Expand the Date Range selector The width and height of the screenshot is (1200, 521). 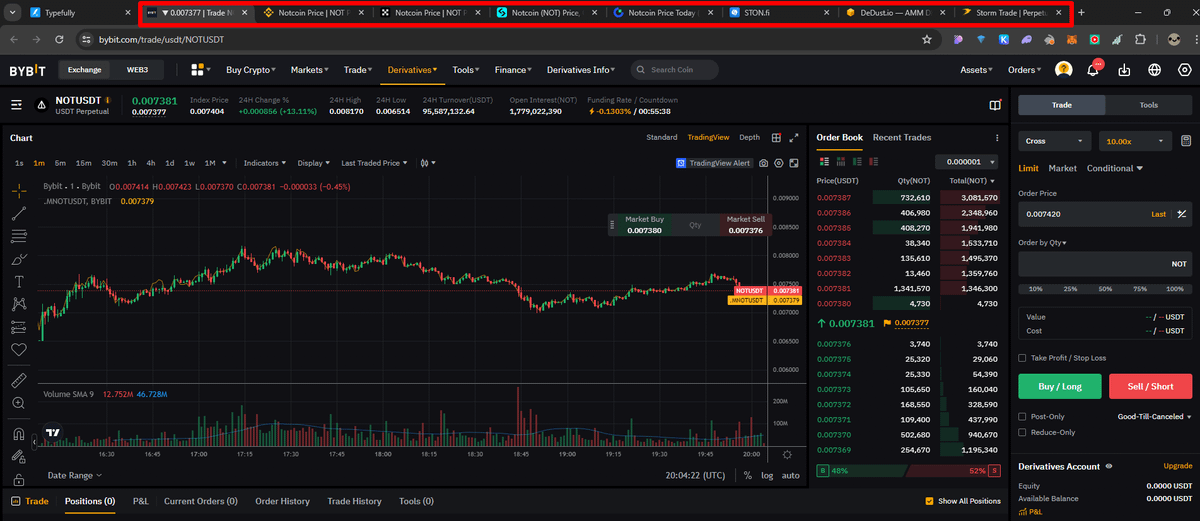tap(74, 476)
